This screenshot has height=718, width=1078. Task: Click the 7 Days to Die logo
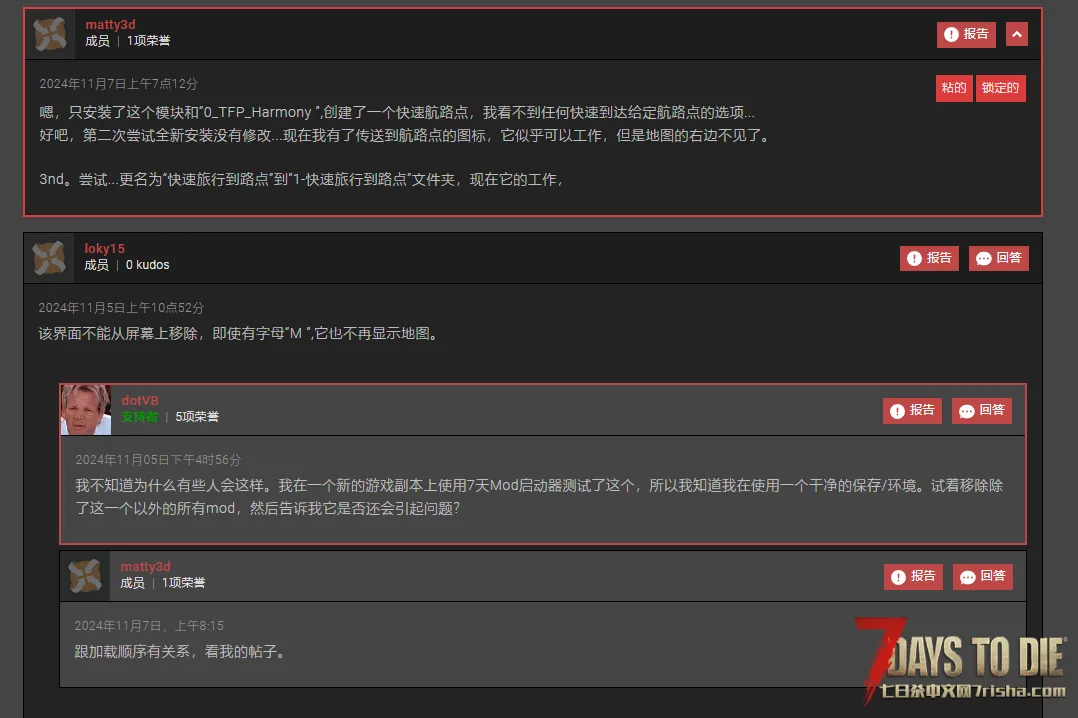(961, 660)
